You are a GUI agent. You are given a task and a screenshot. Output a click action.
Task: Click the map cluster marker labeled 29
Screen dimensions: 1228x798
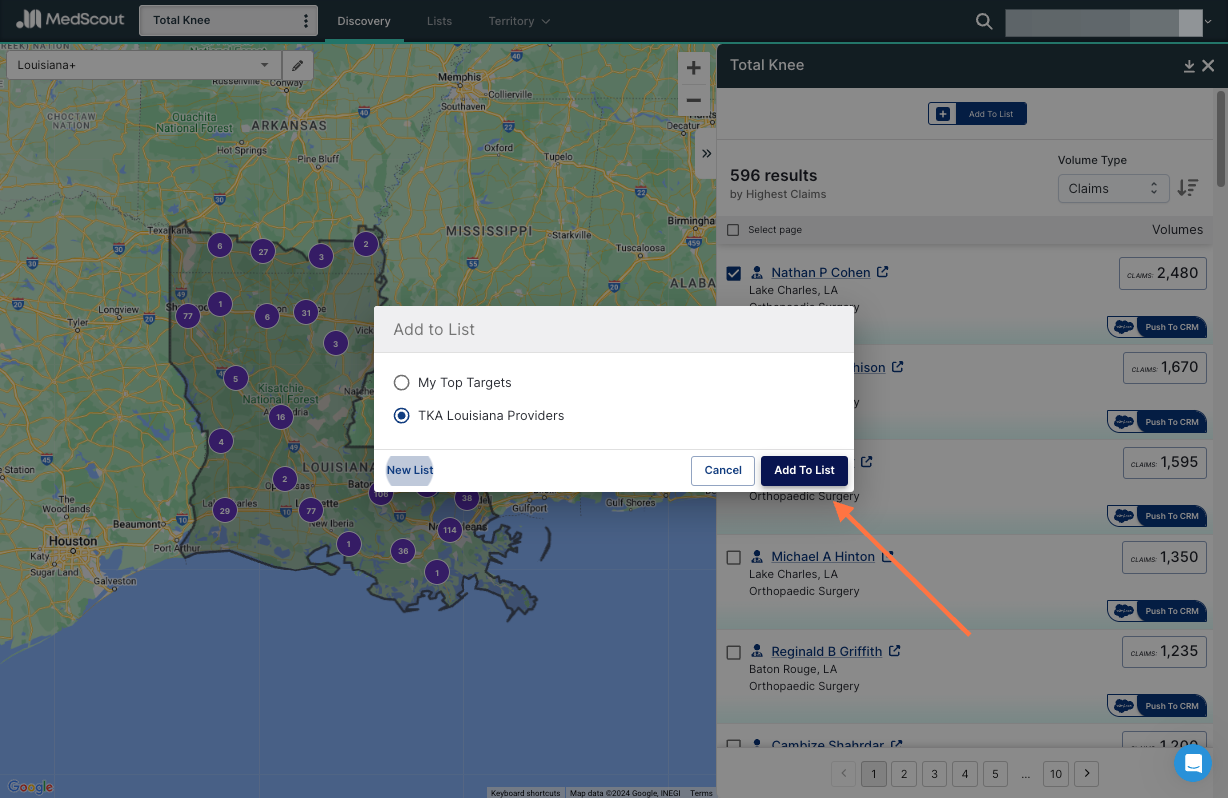coord(225,511)
